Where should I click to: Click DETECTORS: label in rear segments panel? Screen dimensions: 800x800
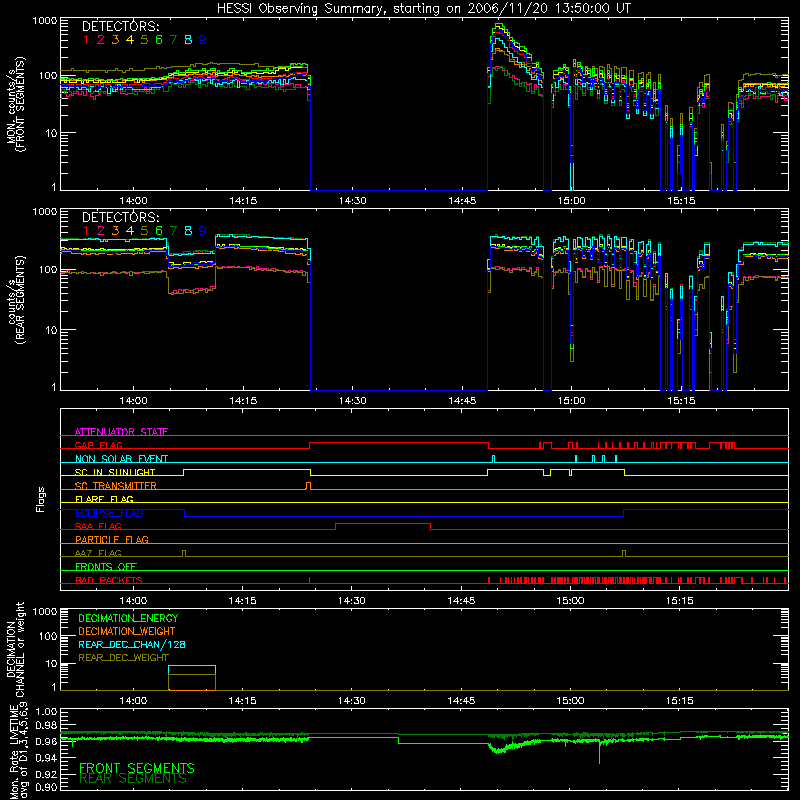(120, 217)
